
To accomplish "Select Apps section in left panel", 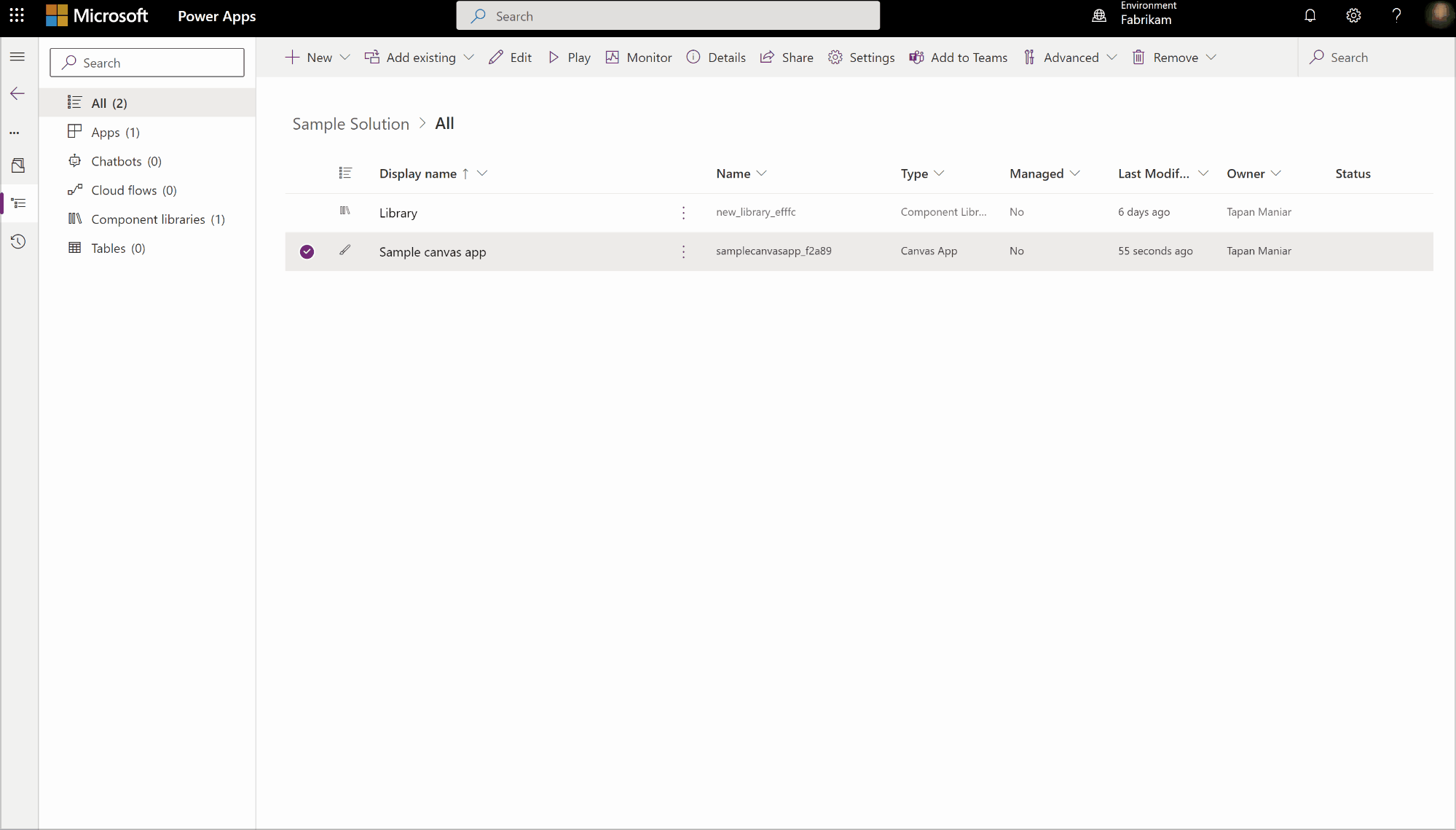I will [115, 131].
